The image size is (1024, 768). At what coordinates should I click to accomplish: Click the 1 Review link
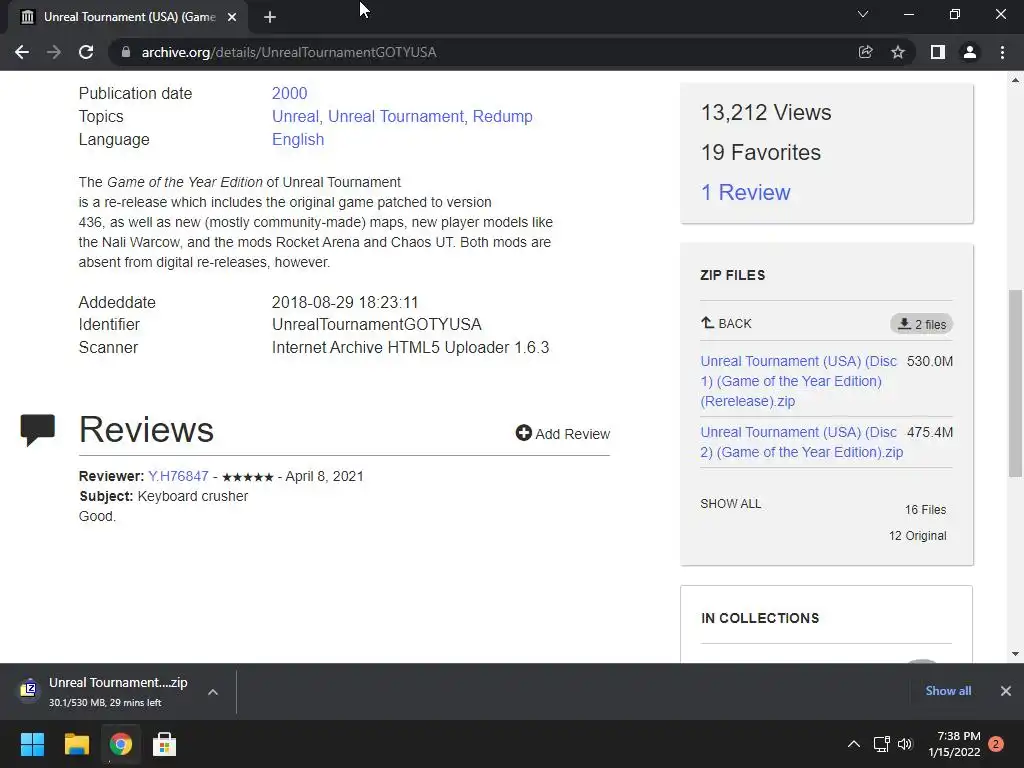click(x=745, y=193)
